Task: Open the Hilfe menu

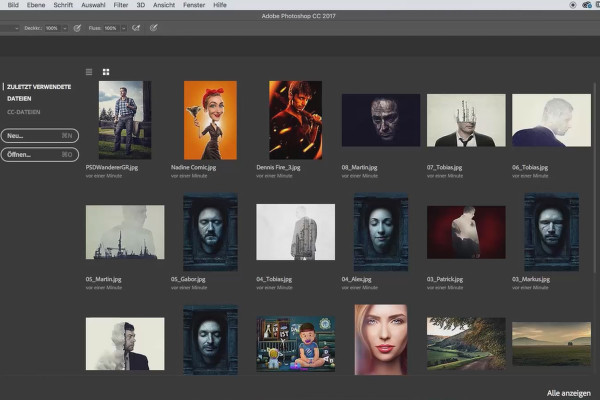Action: pyautogui.click(x=220, y=5)
